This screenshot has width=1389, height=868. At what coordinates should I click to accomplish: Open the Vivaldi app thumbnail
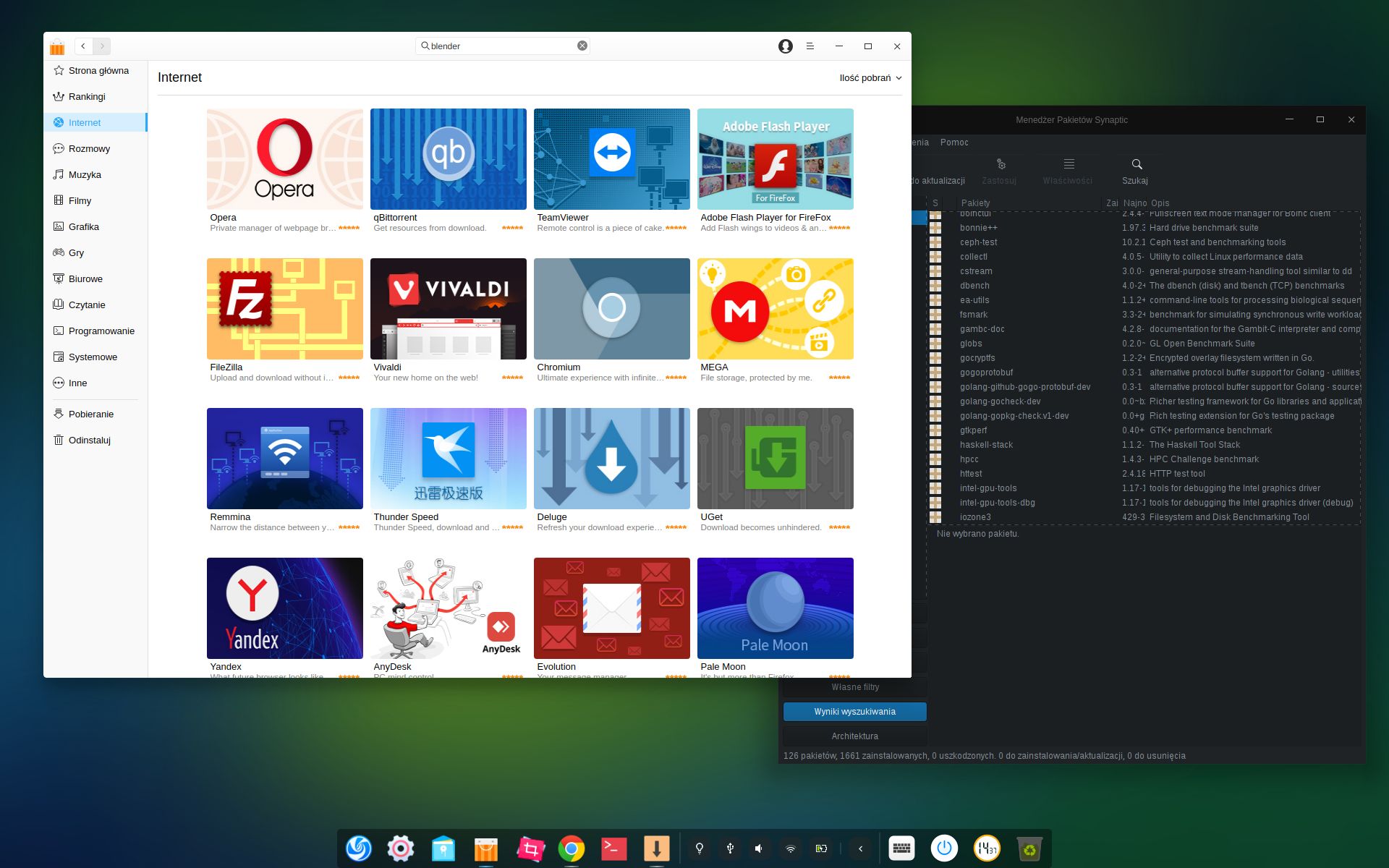coord(448,309)
